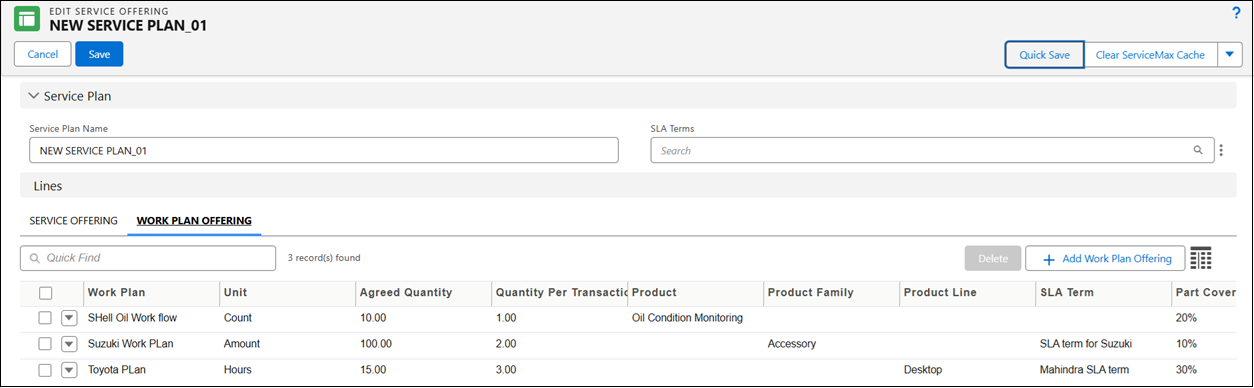Click the Save button
This screenshot has height=388, width=1254.
pos(99,54)
